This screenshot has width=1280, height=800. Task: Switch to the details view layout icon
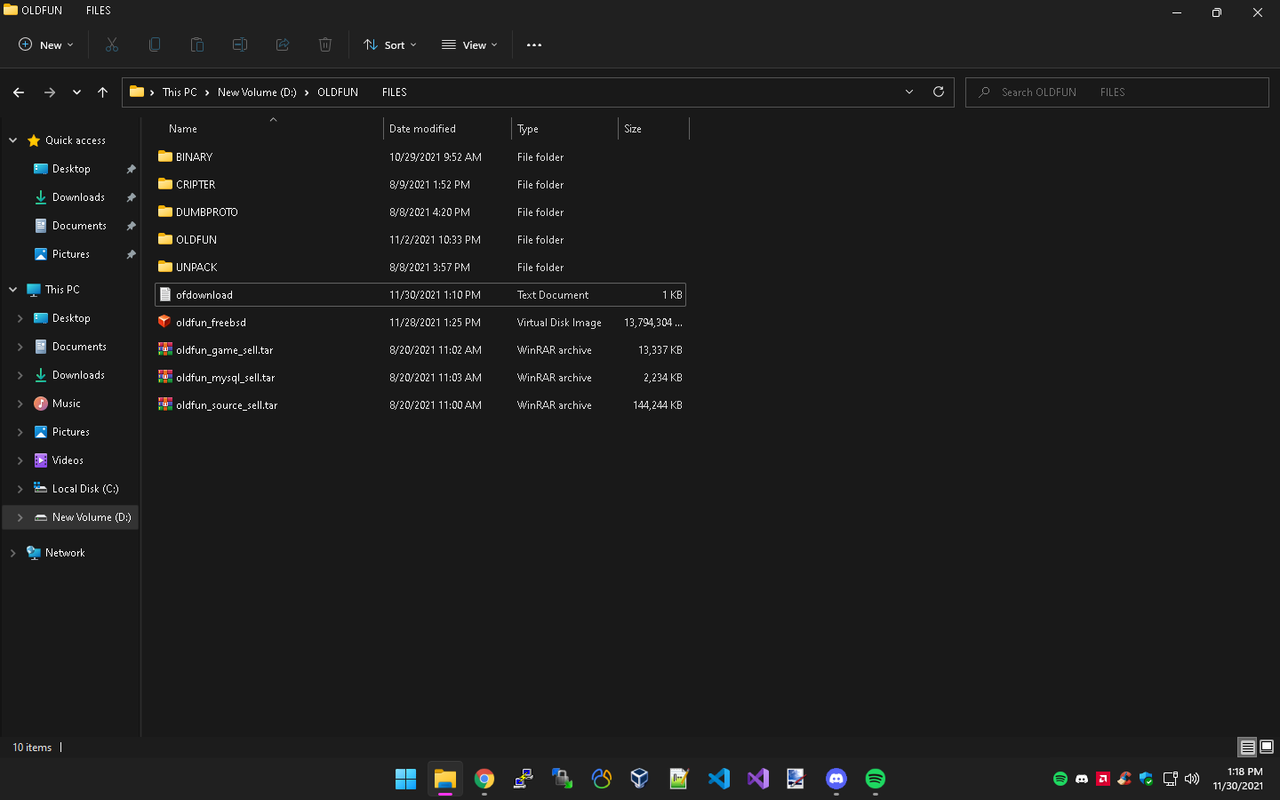(x=1247, y=747)
